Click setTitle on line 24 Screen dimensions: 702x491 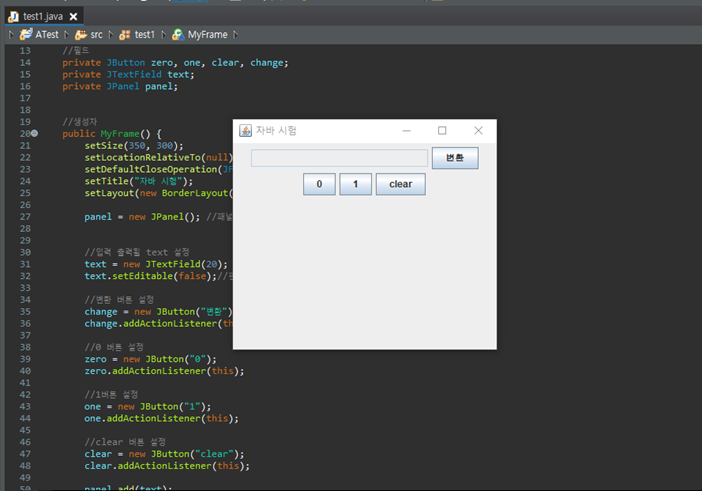tap(107, 181)
